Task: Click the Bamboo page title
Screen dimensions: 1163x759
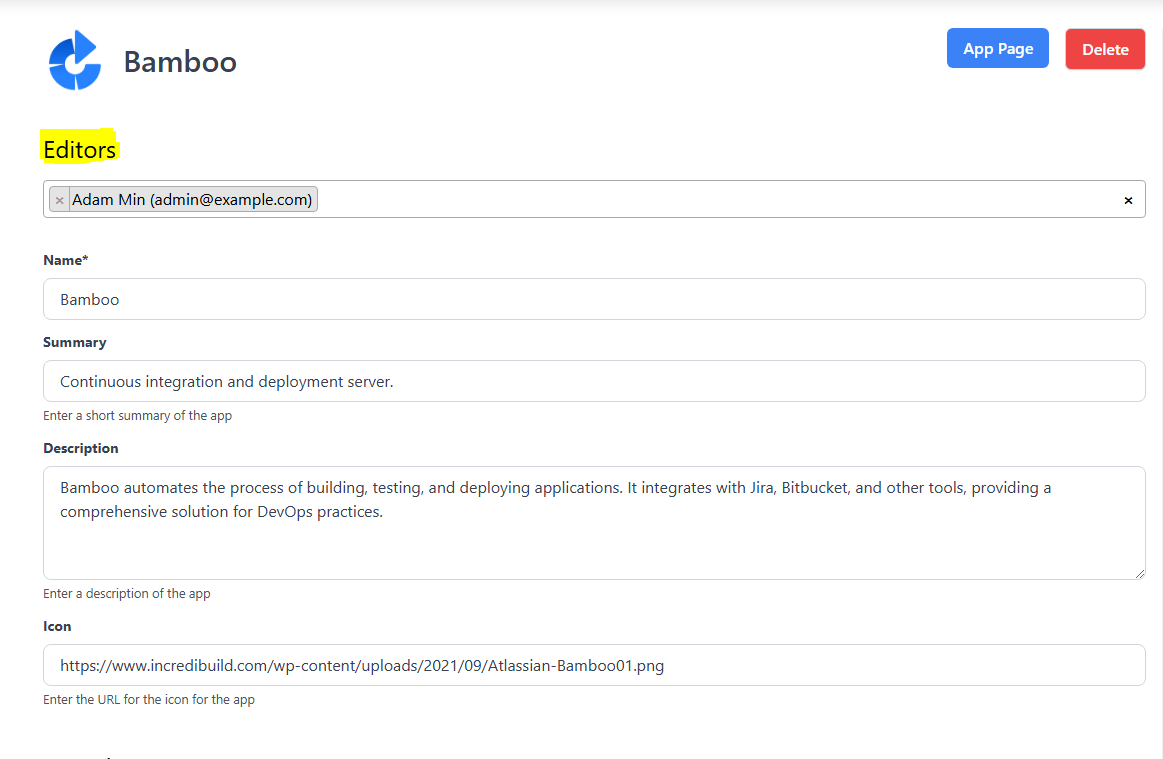Action: [180, 62]
